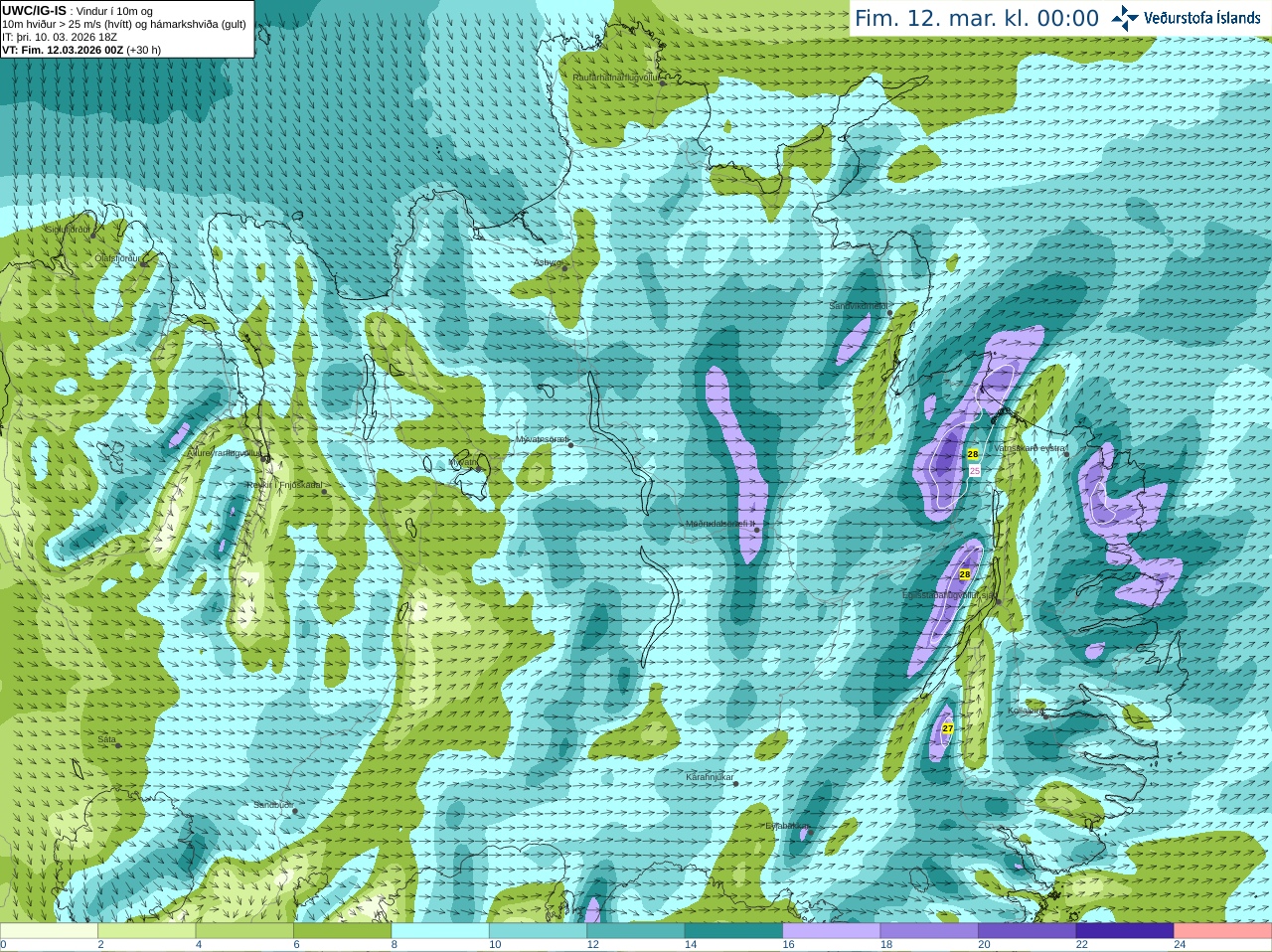This screenshot has height=952, width=1272.
Task: Pick the 20–22 m/s violet legend swatch
Action: click(x=1028, y=931)
